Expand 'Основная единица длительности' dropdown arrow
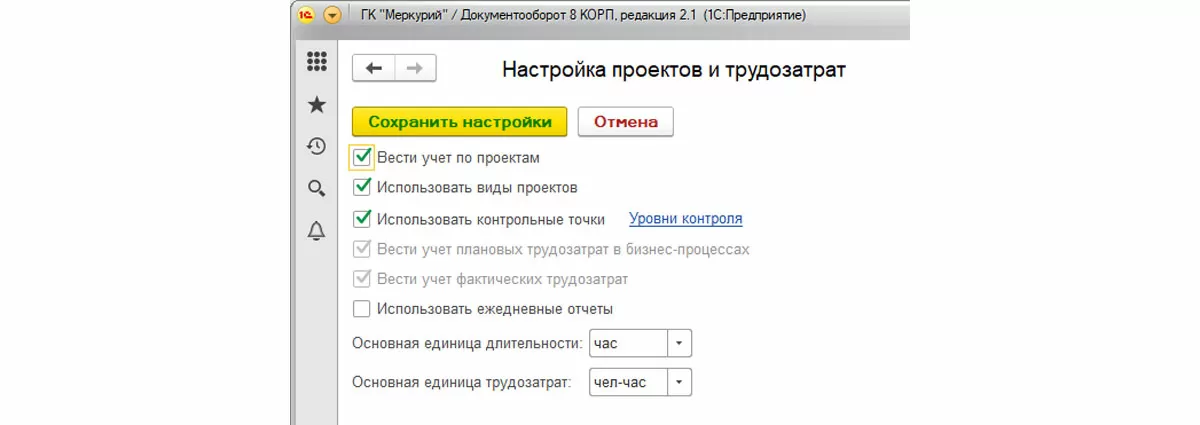The height and width of the screenshot is (425, 1200). [x=679, y=343]
